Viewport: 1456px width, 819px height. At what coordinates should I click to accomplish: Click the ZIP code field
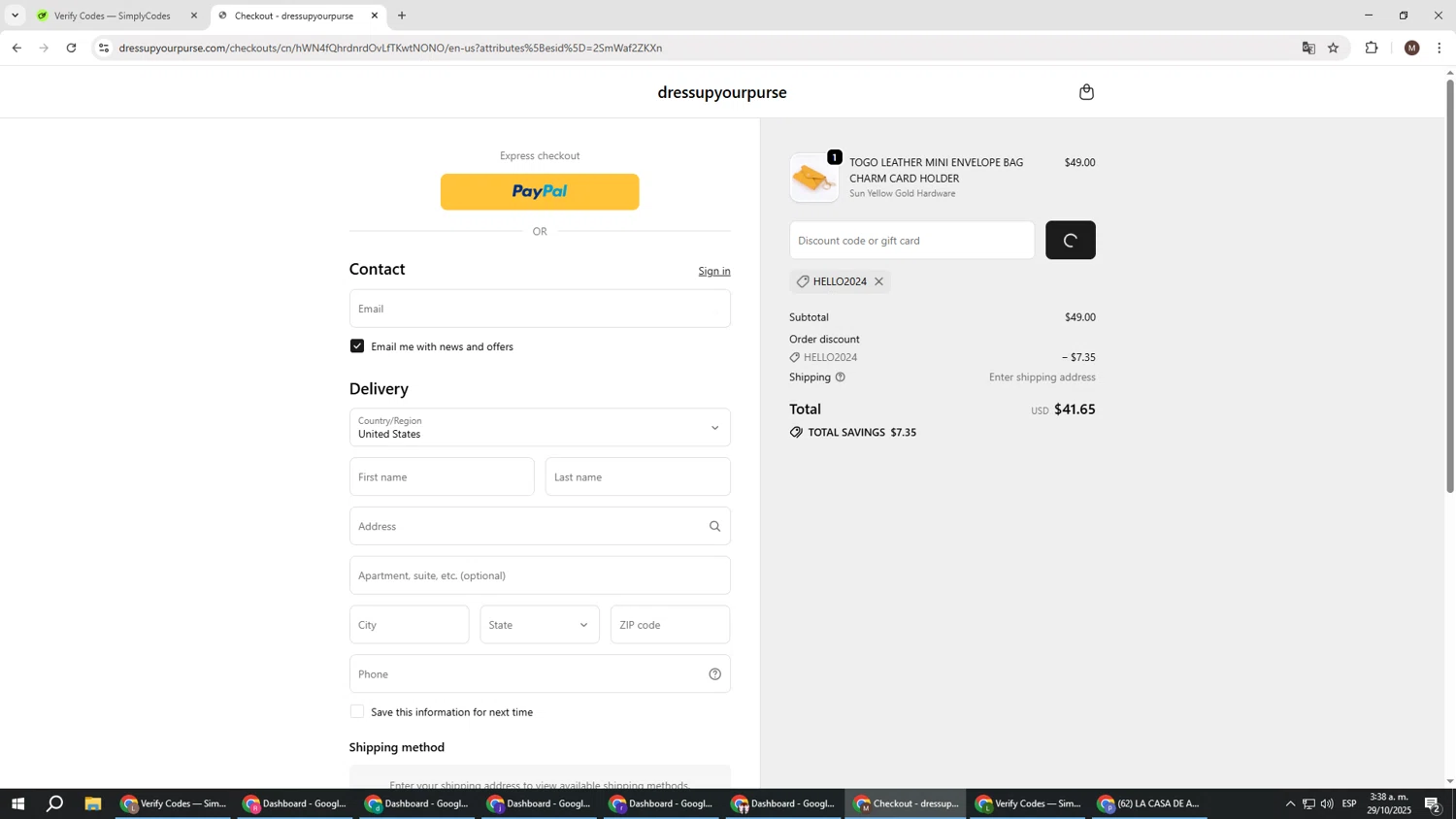tap(670, 625)
